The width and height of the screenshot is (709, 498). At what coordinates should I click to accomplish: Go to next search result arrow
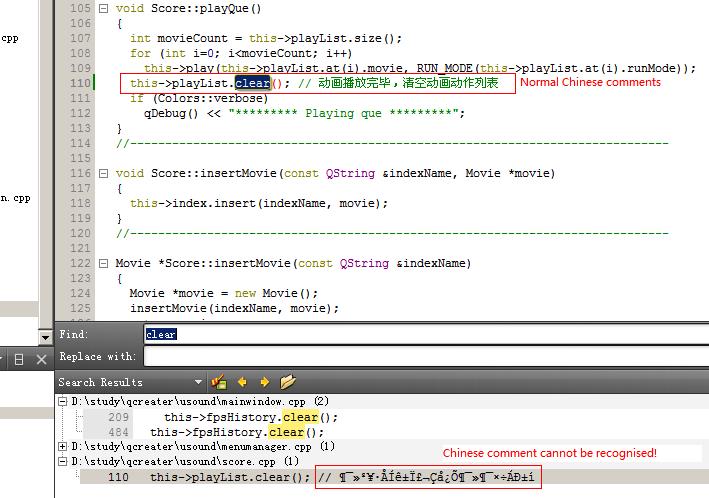(264, 382)
